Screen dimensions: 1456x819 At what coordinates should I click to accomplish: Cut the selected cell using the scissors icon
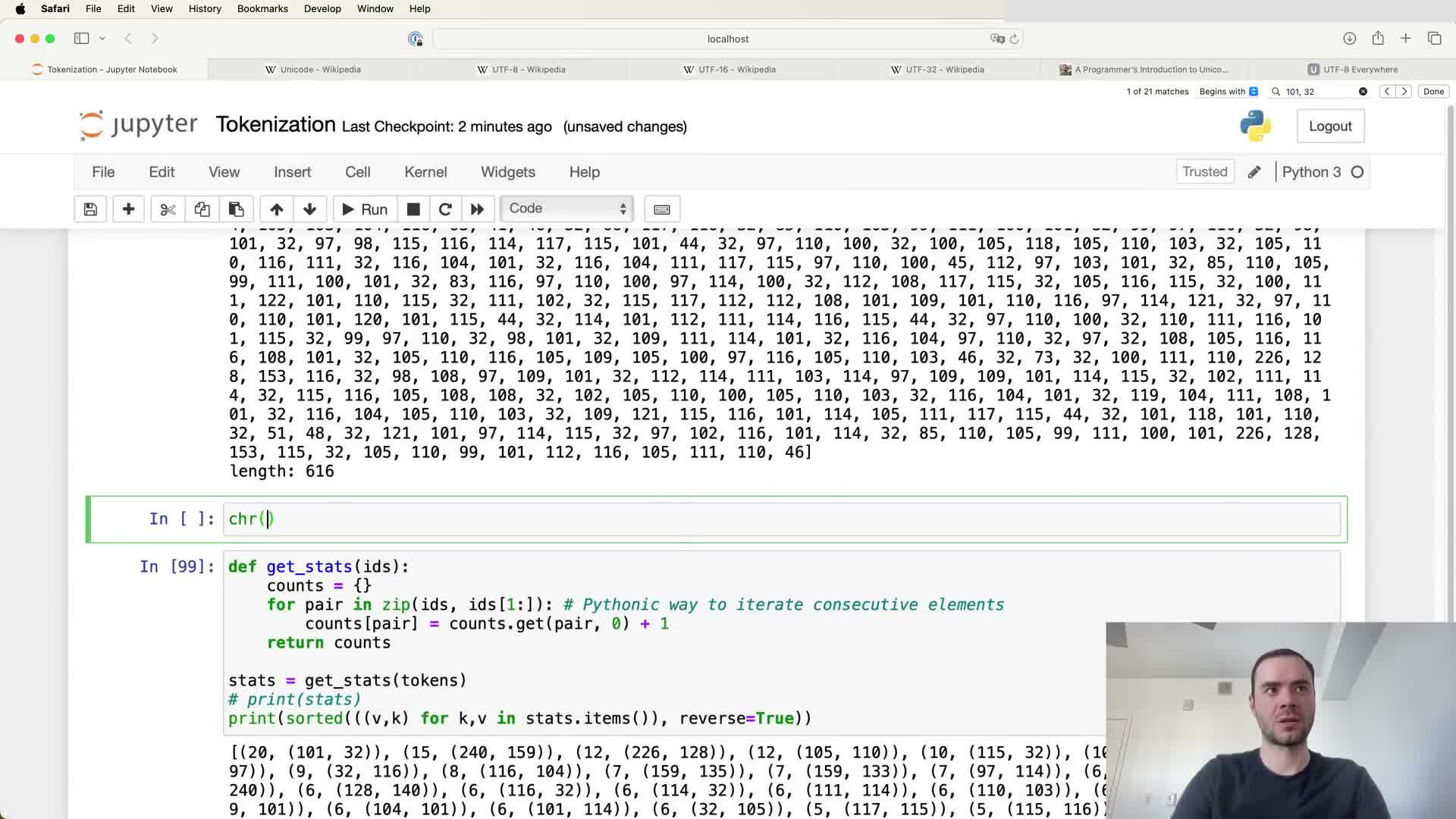[168, 209]
